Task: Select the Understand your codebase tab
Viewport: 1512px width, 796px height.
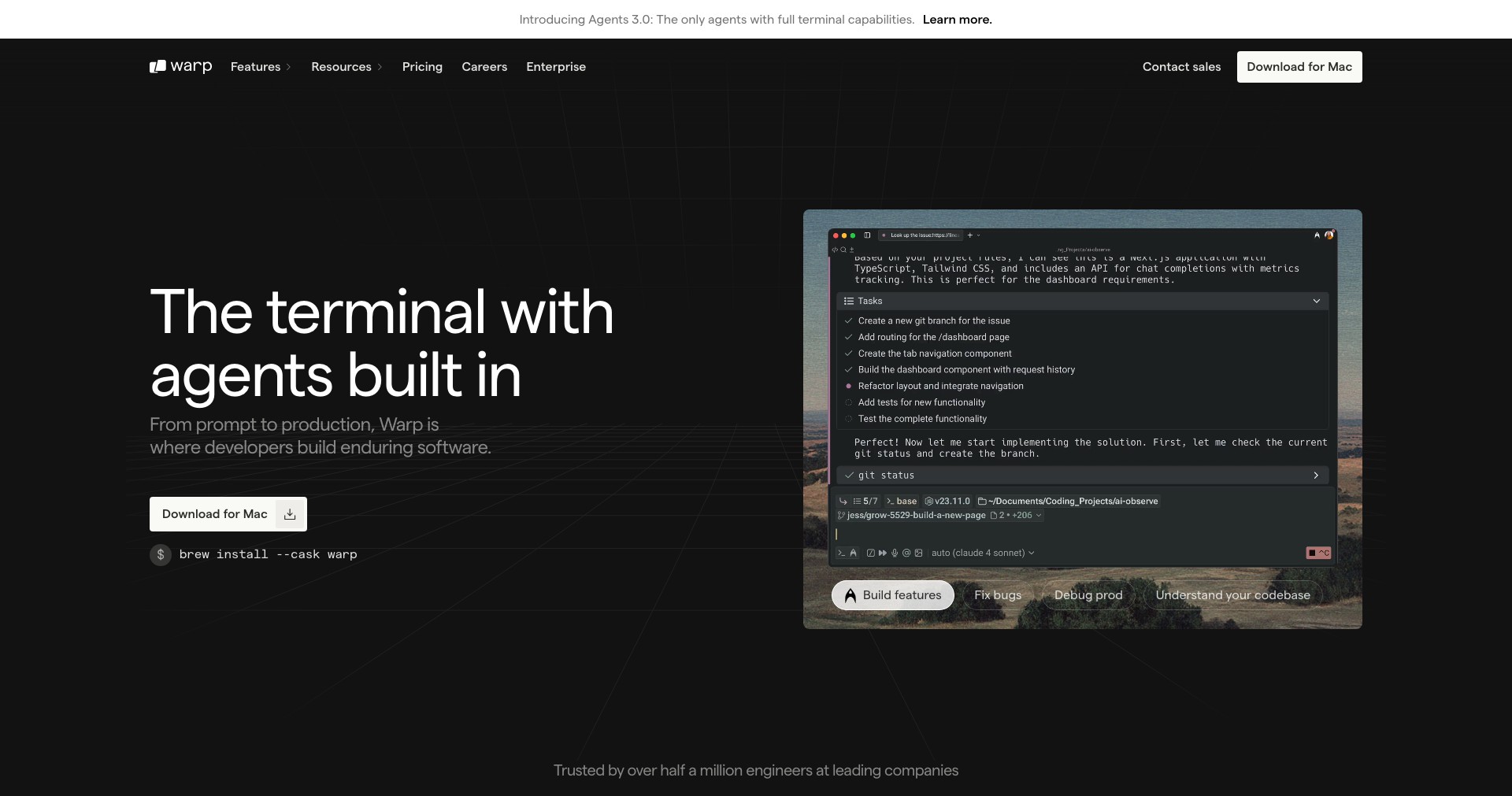Action: [1232, 595]
